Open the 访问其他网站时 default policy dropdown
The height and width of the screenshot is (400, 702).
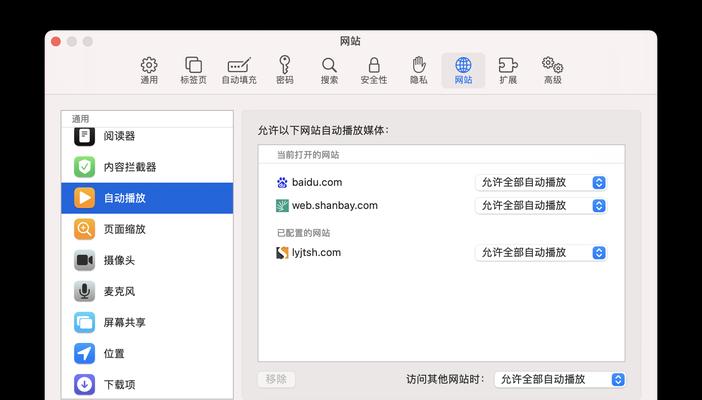coord(560,379)
